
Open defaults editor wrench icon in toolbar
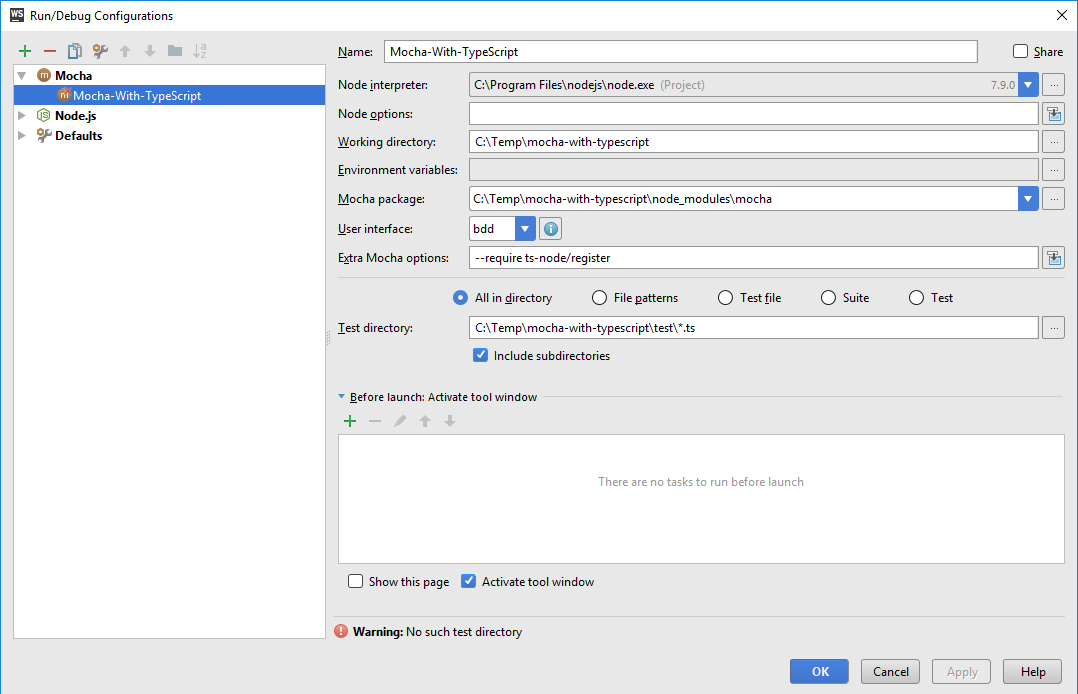tap(100, 51)
